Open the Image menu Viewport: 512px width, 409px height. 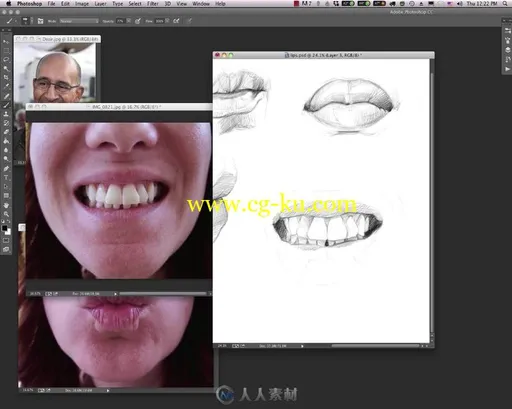(x=82, y=4)
